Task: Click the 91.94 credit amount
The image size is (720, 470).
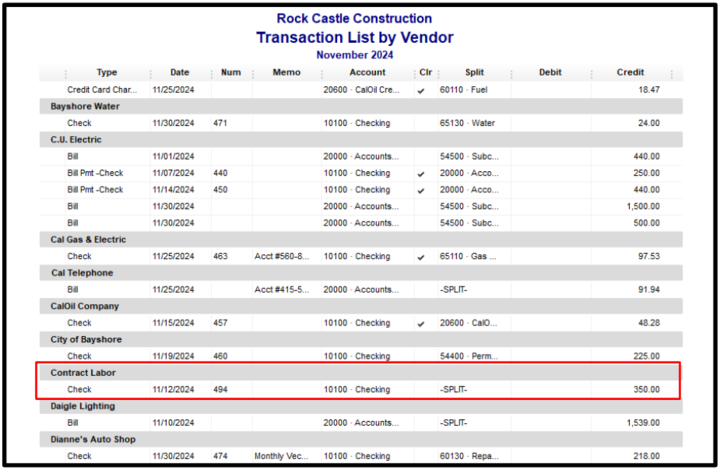Action: [649, 290]
